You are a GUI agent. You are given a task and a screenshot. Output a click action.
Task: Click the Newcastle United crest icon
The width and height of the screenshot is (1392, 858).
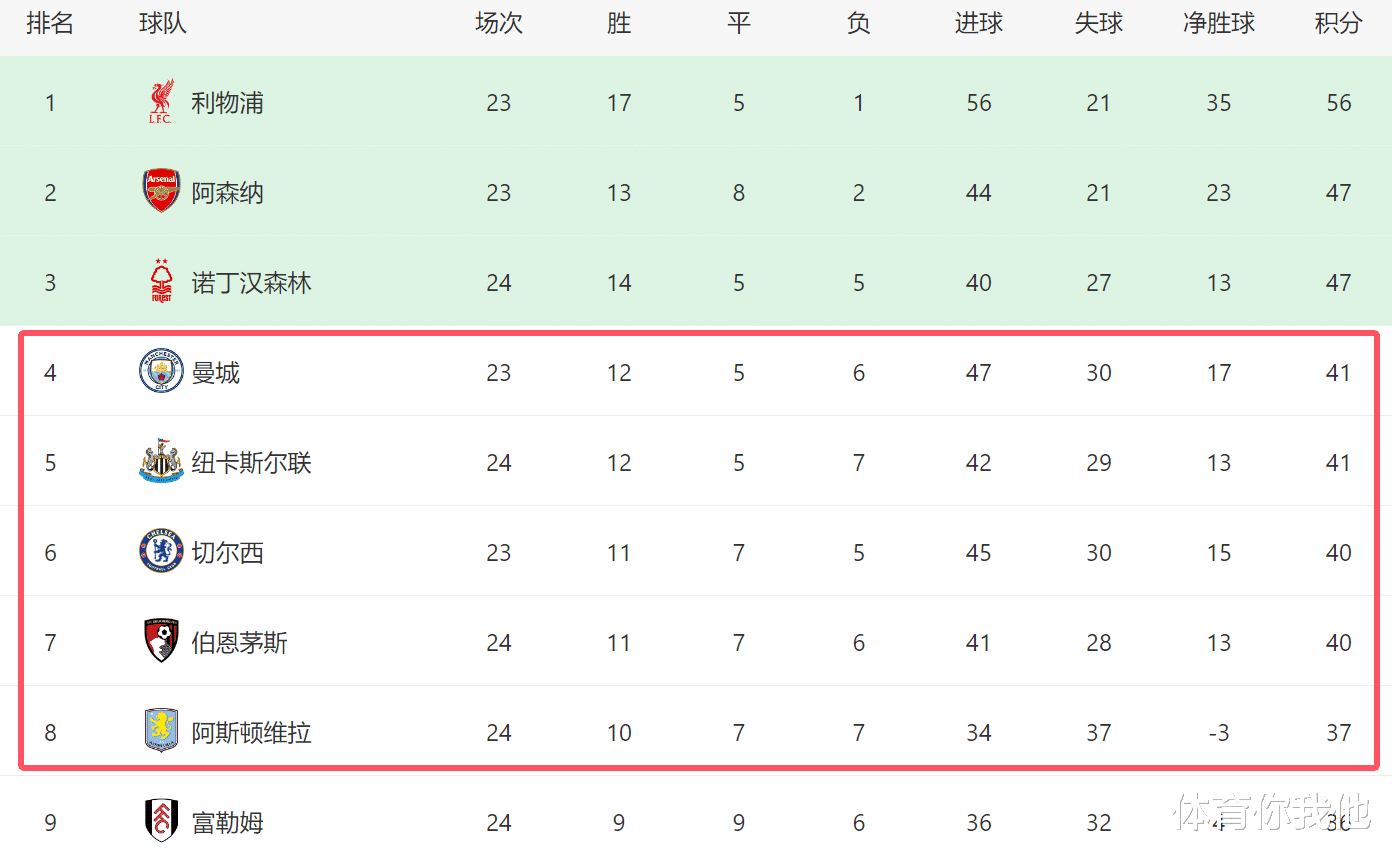click(160, 462)
